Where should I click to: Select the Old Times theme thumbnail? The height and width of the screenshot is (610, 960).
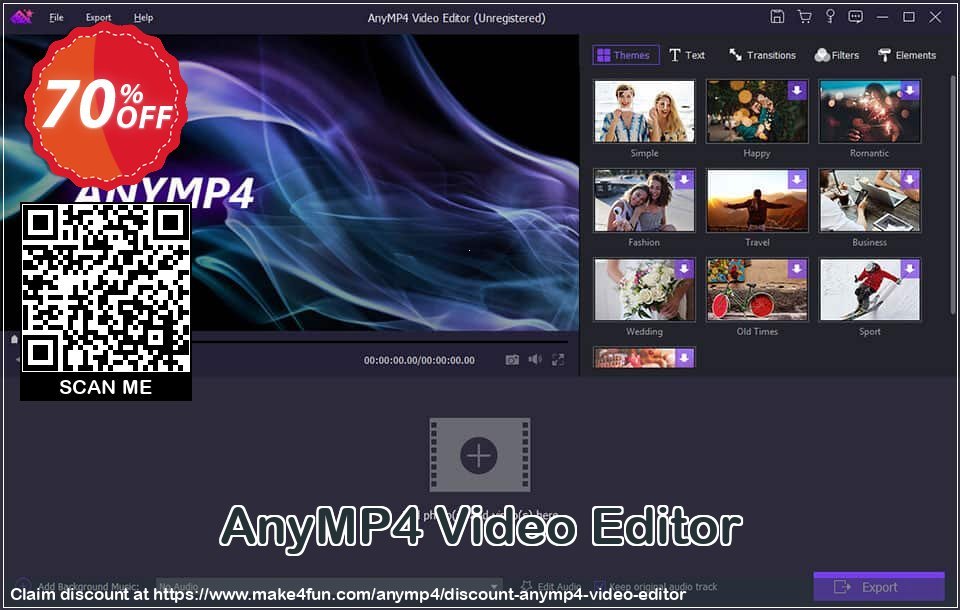[757, 290]
